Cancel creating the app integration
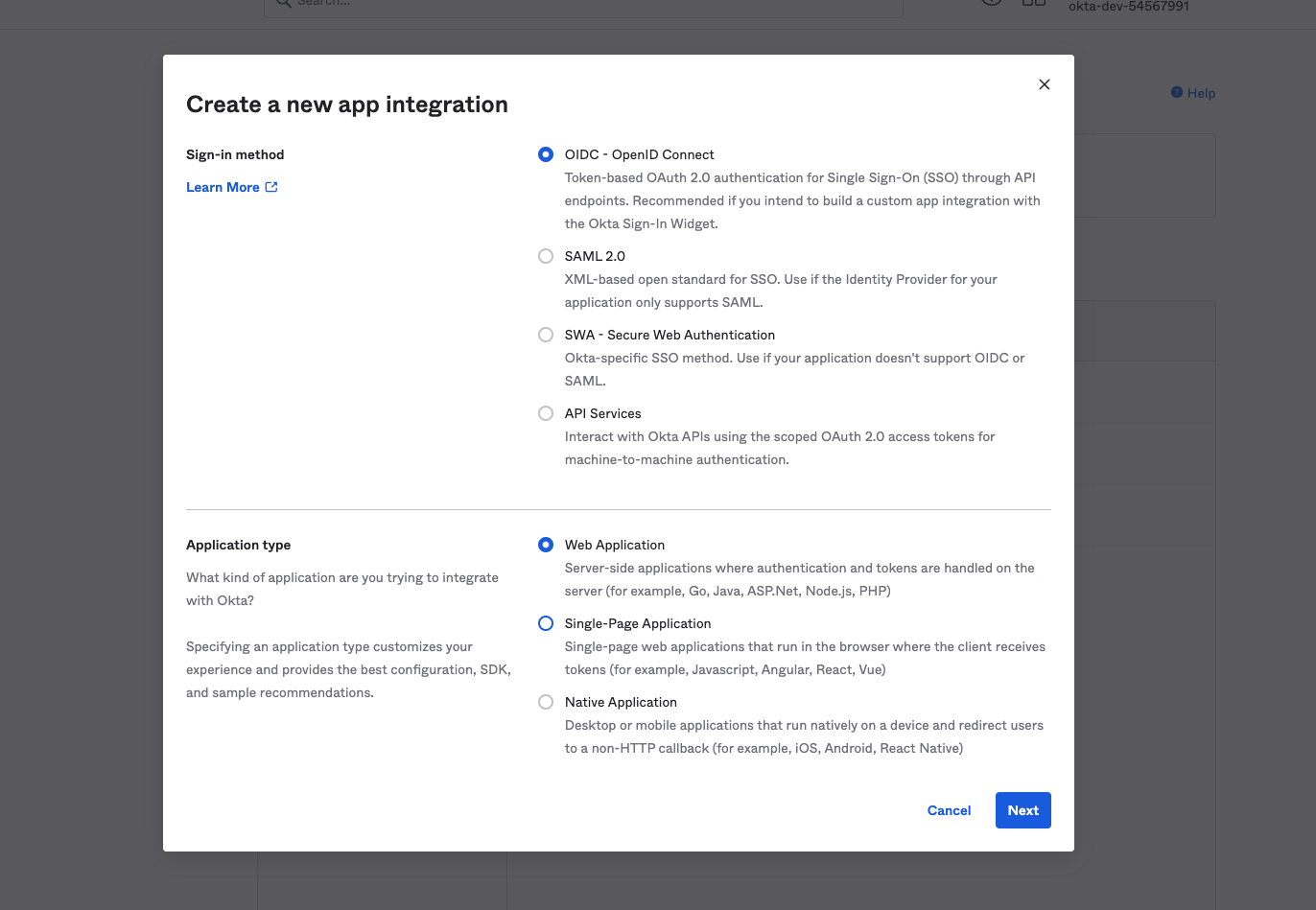 (949, 810)
